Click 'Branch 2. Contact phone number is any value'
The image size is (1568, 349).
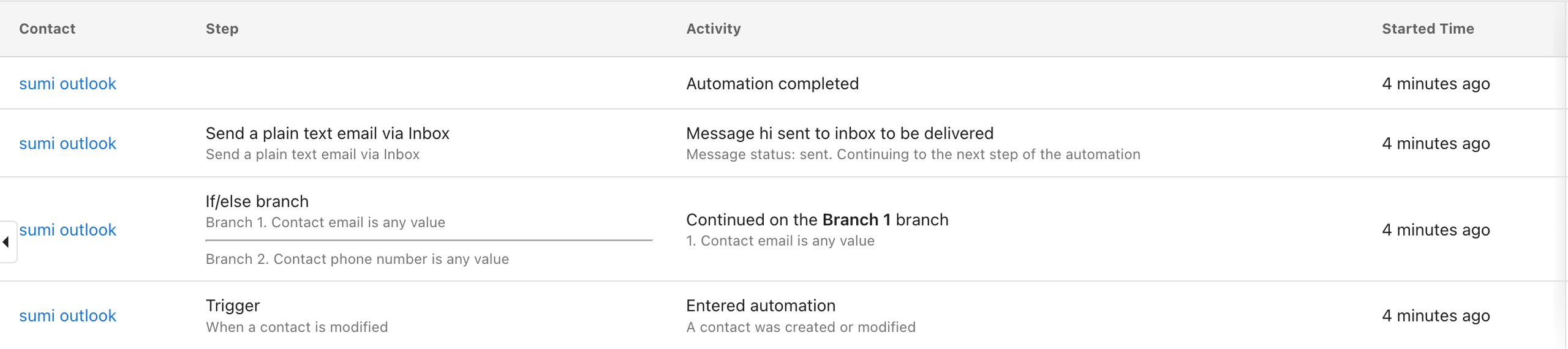[x=356, y=259]
